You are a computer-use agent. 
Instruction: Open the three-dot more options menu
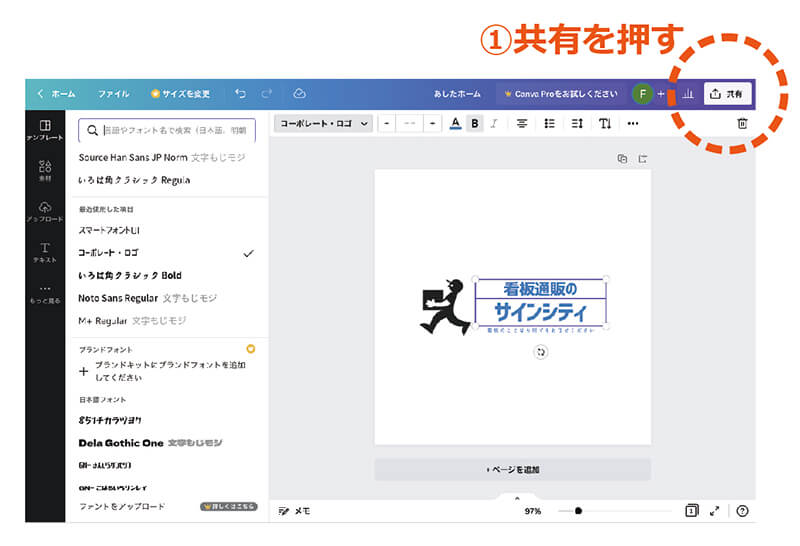632,123
